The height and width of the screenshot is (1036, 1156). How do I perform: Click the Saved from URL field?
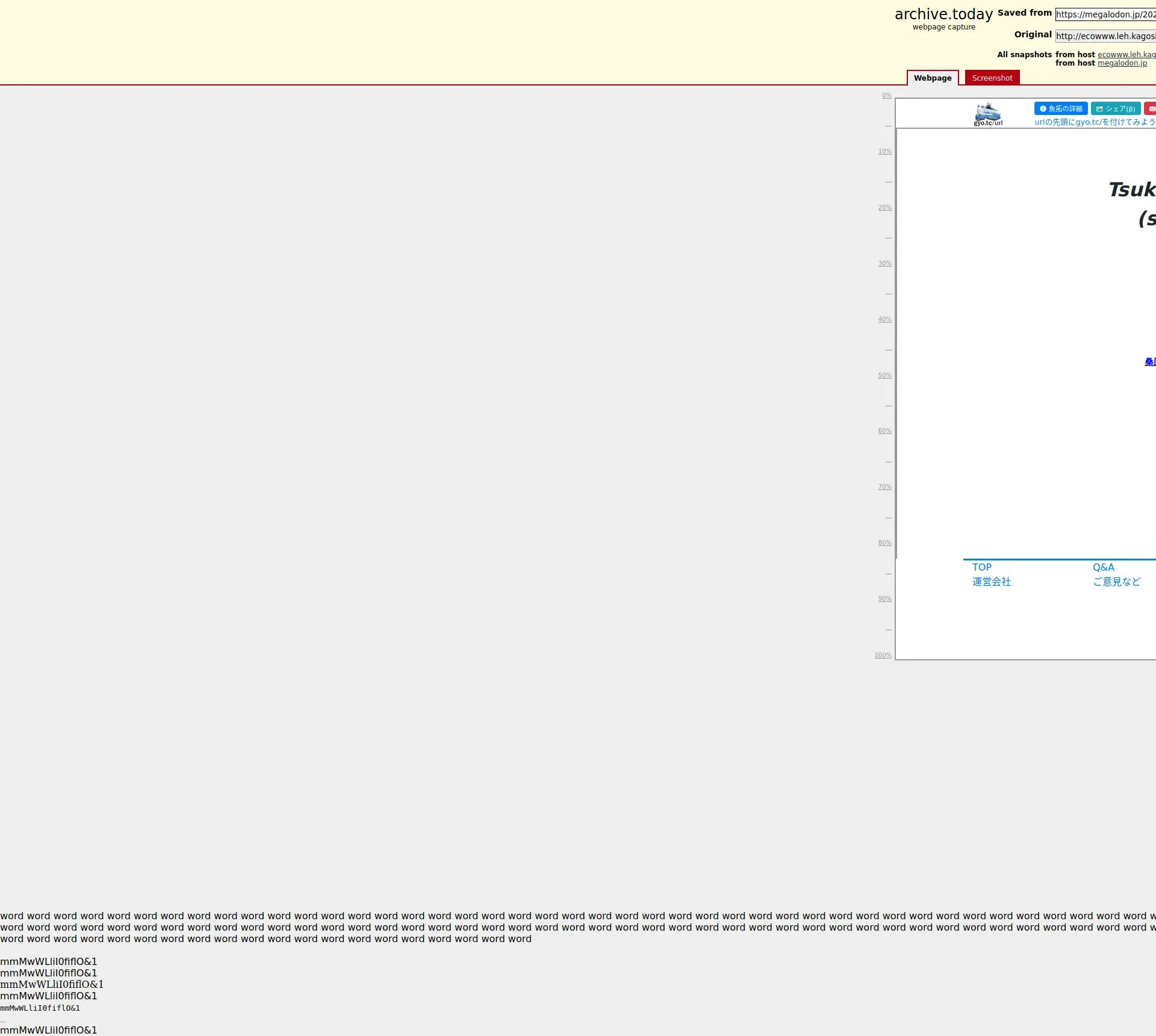1105,14
